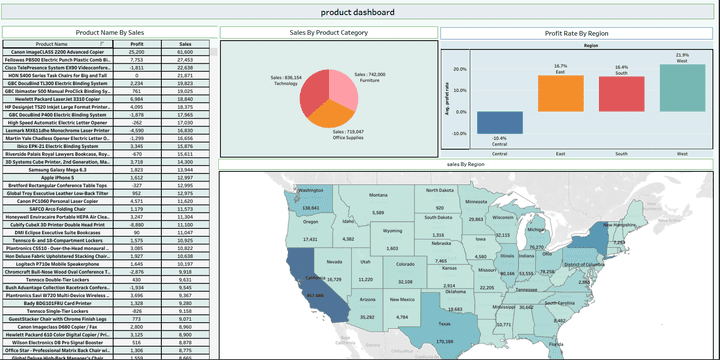Select 'Samsung Galaxy Mega 6.3' product row
The height and width of the screenshot is (360, 720).
coord(106,170)
